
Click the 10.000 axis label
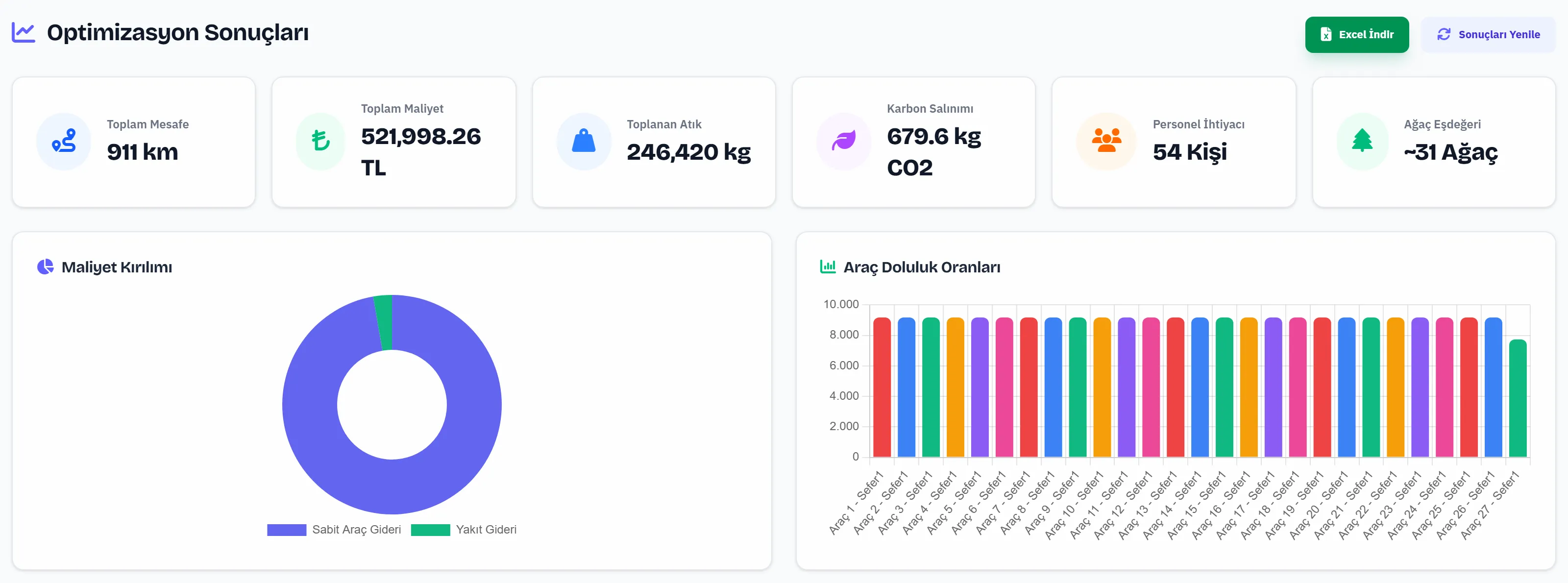tap(841, 304)
